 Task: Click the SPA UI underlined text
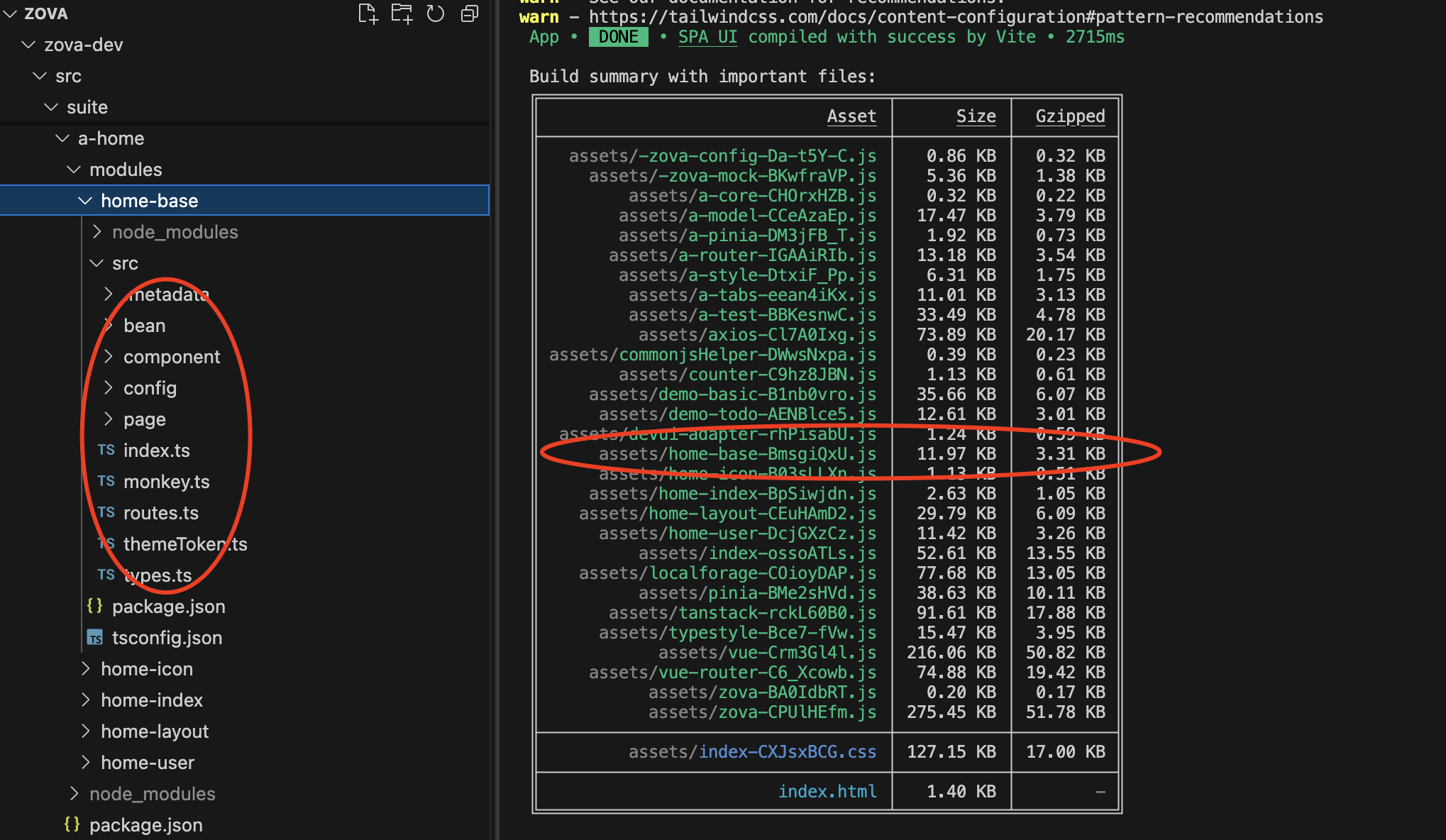click(x=707, y=37)
